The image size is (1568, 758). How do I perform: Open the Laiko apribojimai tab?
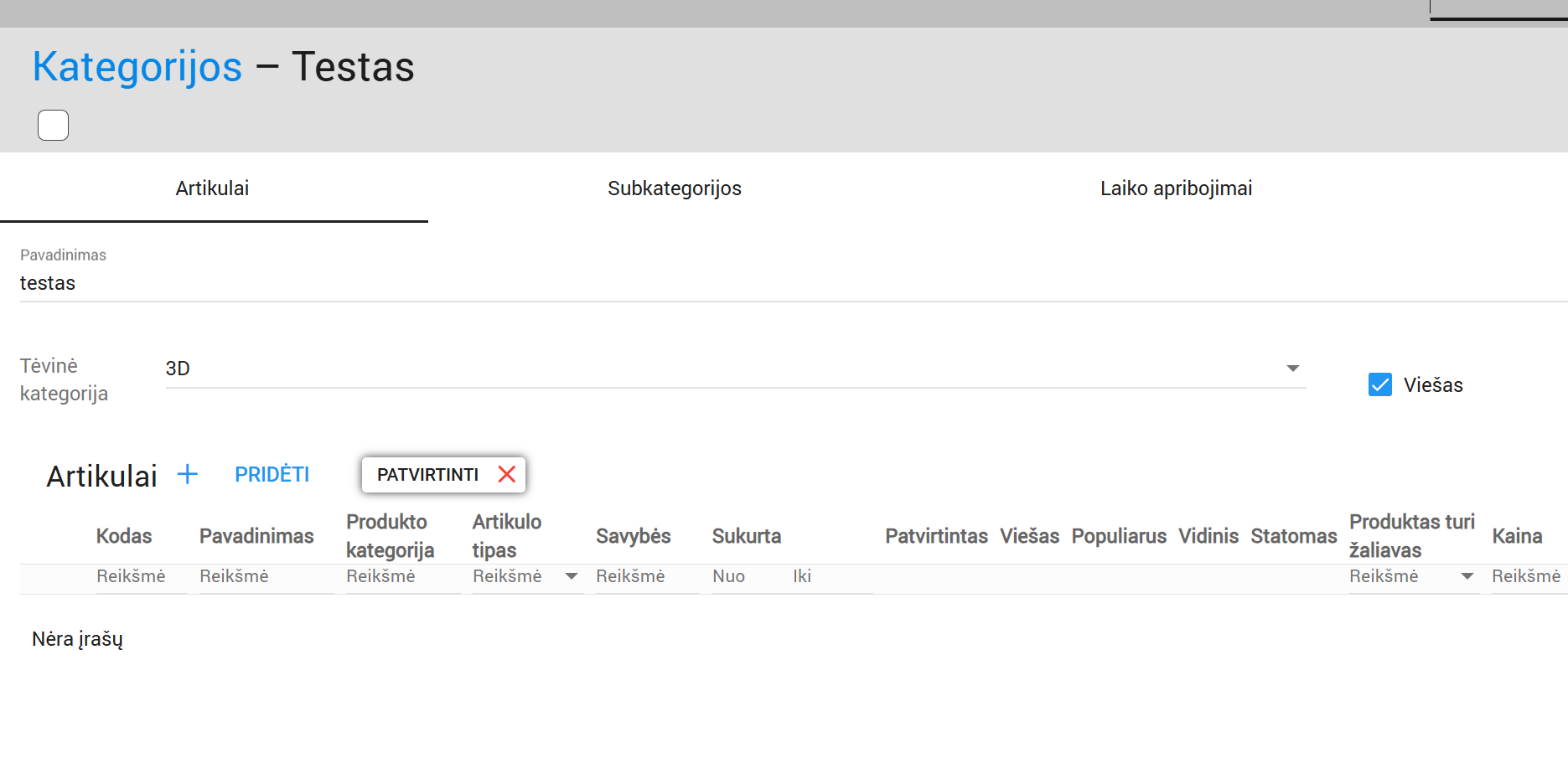pyautogui.click(x=1175, y=188)
